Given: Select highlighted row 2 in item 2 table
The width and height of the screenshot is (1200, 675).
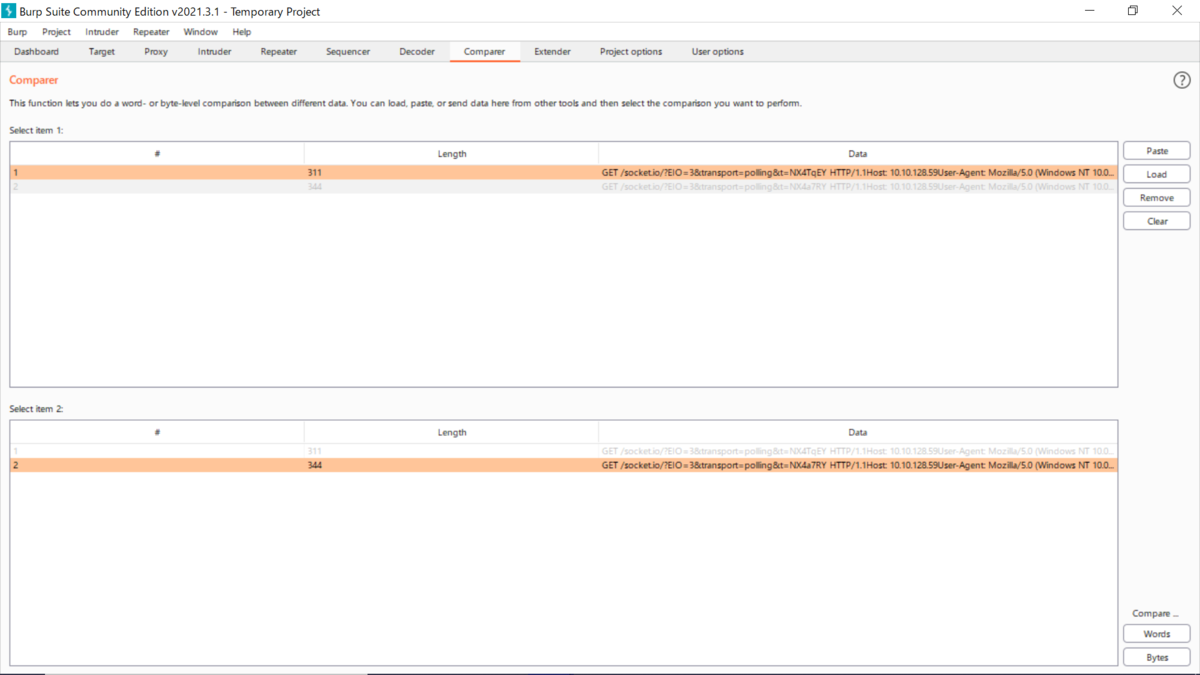Looking at the screenshot, I should click(x=564, y=466).
